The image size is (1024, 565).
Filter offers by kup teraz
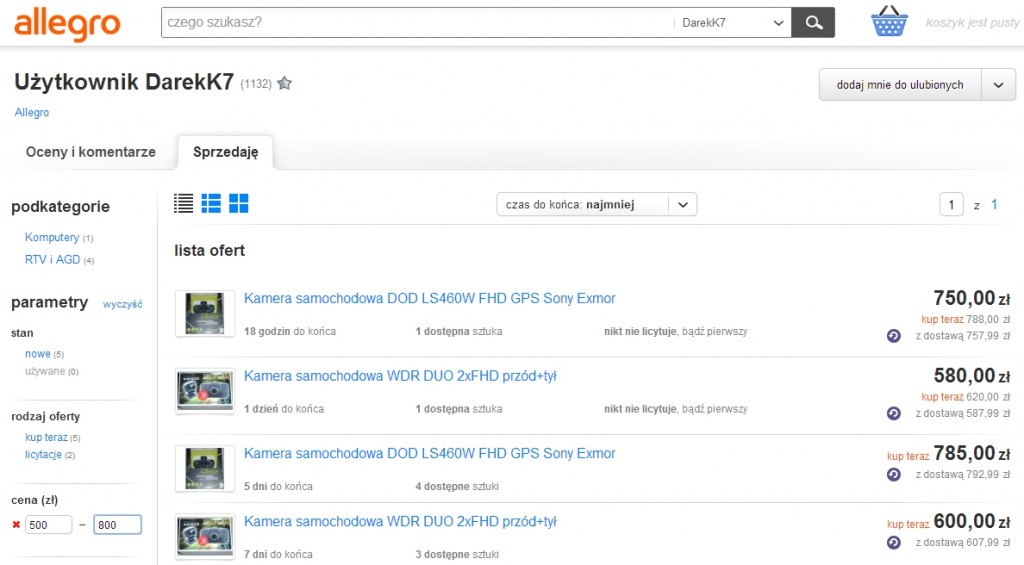point(46,438)
